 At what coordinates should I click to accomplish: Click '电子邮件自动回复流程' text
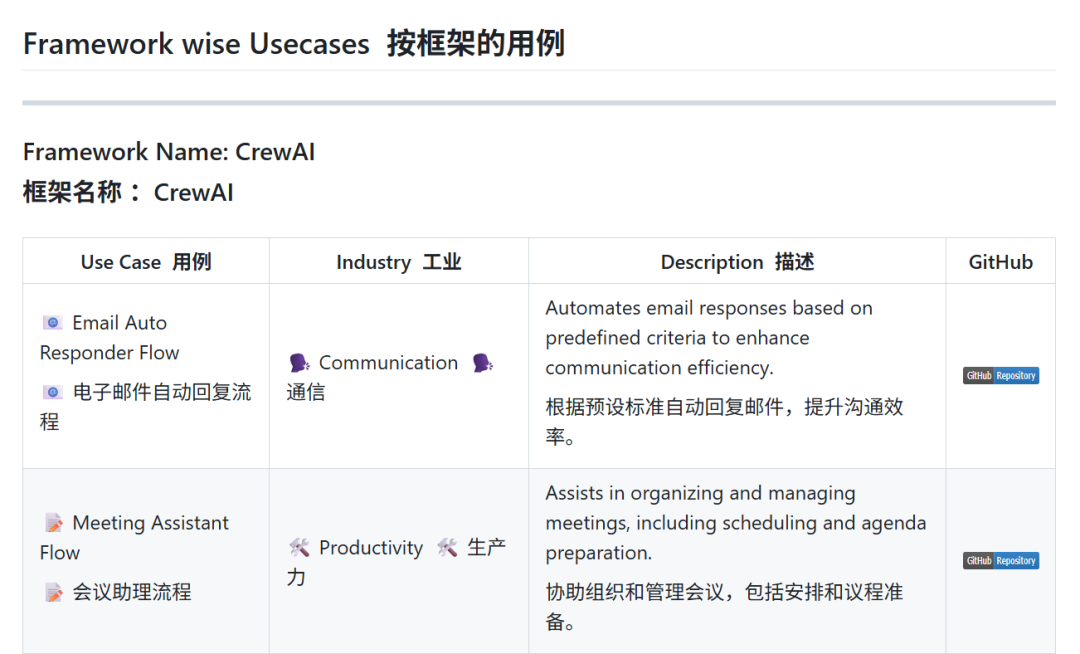[145, 407]
